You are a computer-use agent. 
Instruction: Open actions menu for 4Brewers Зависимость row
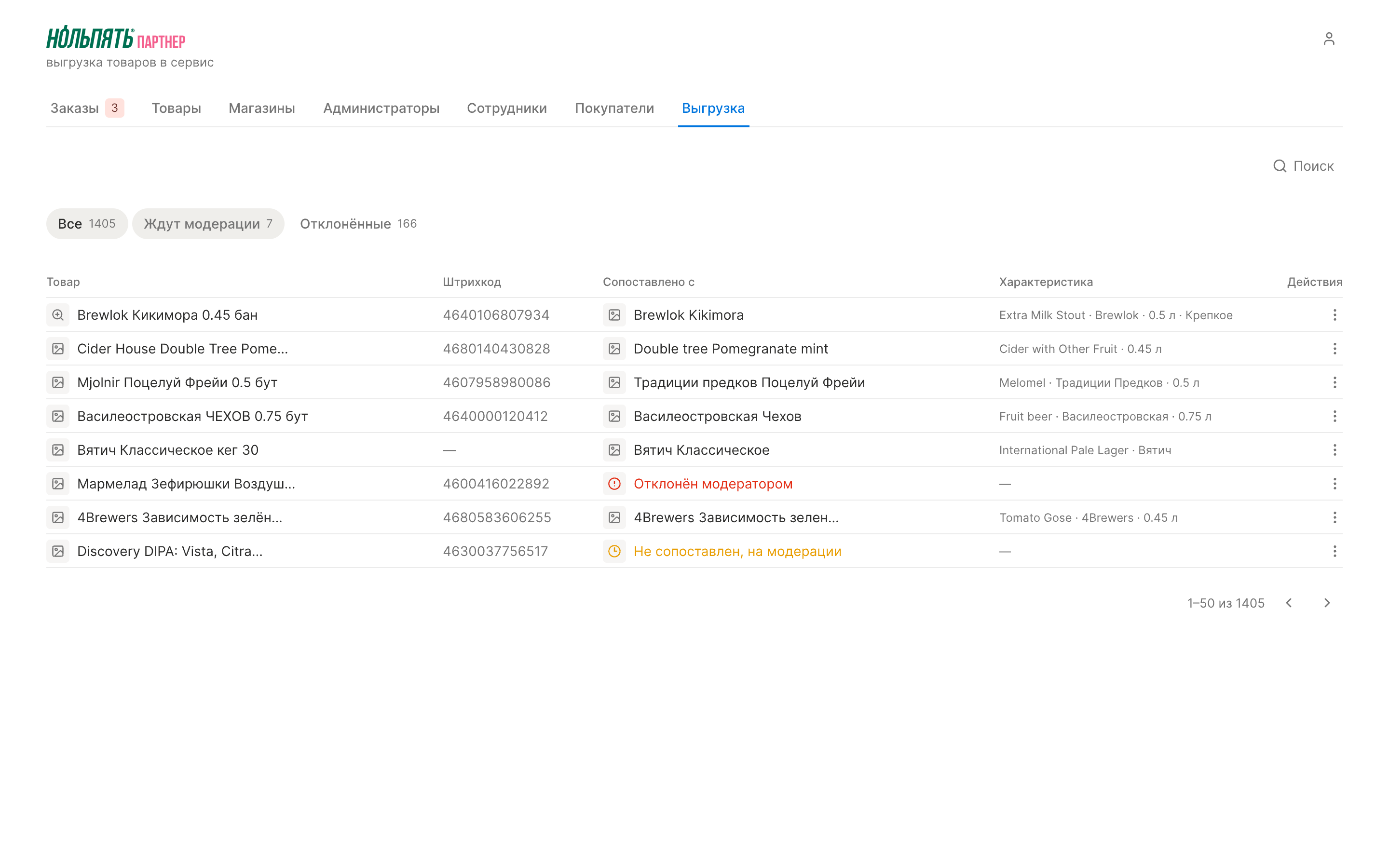point(1335,517)
